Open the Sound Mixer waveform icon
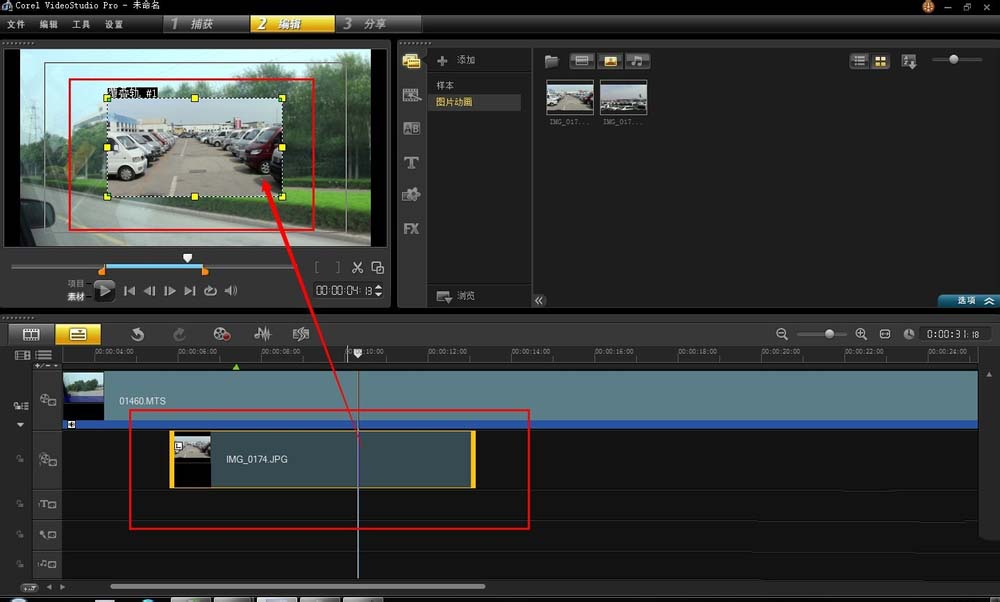 (x=263, y=334)
